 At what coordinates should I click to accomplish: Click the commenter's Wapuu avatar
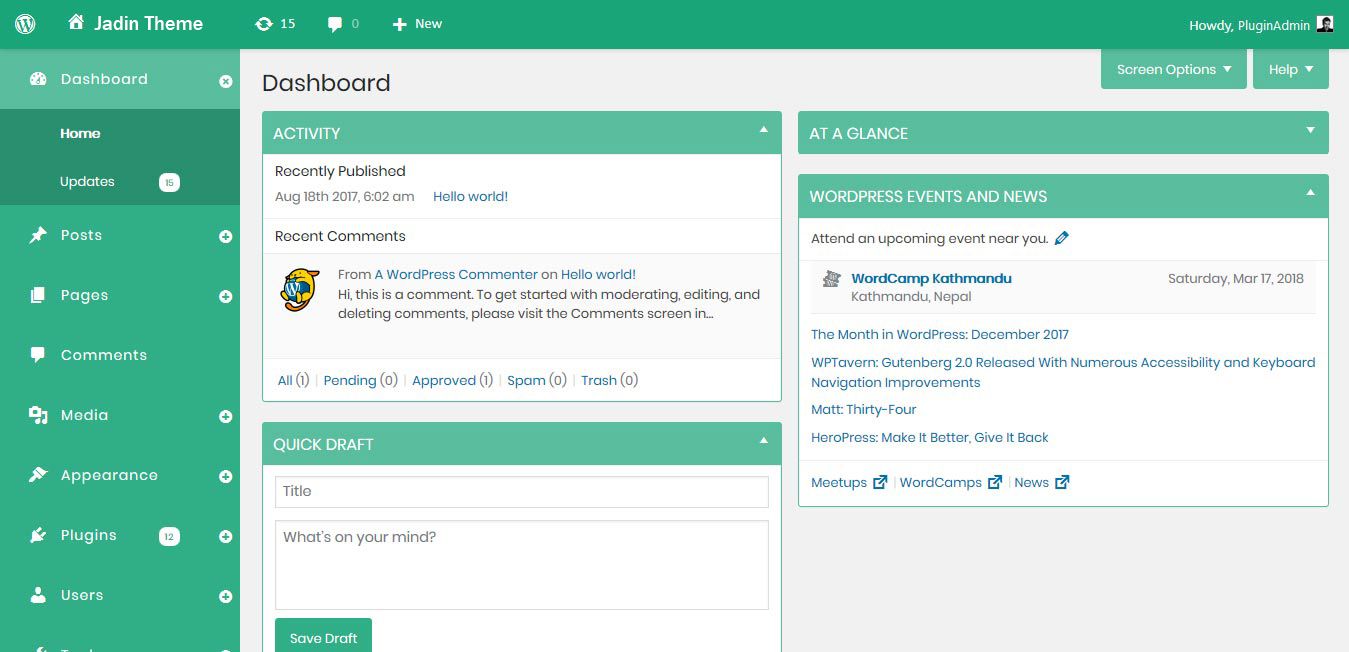[299, 290]
